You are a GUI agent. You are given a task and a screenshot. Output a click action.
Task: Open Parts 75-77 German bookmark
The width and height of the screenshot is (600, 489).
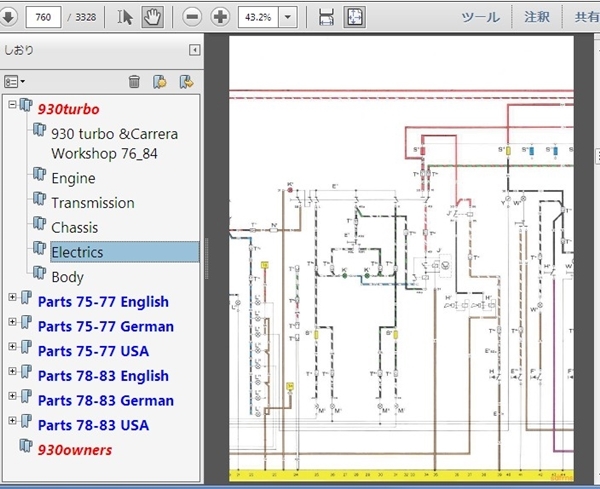coord(106,326)
